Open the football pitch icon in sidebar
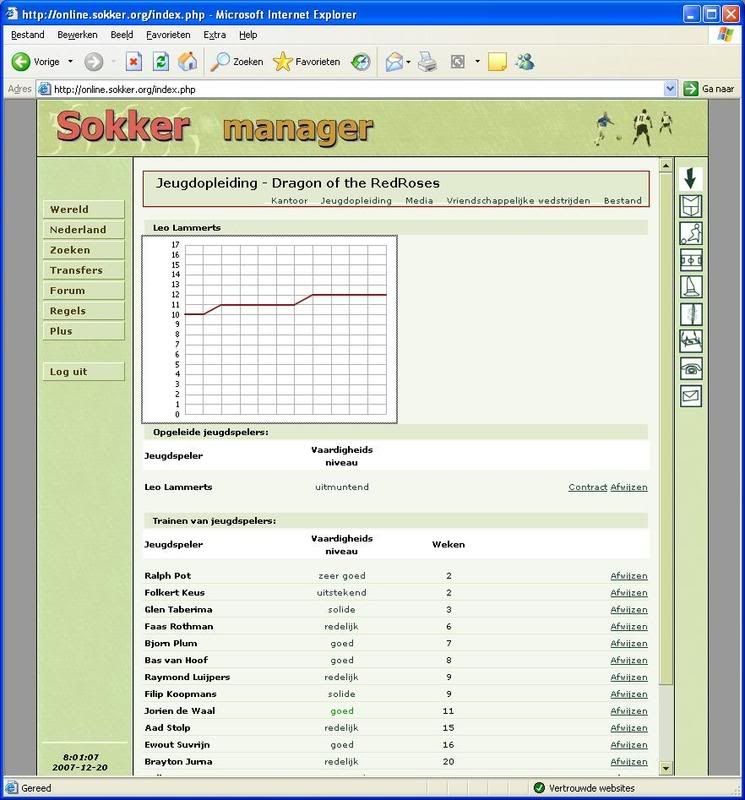Image resolution: width=745 pixels, height=800 pixels. click(691, 260)
